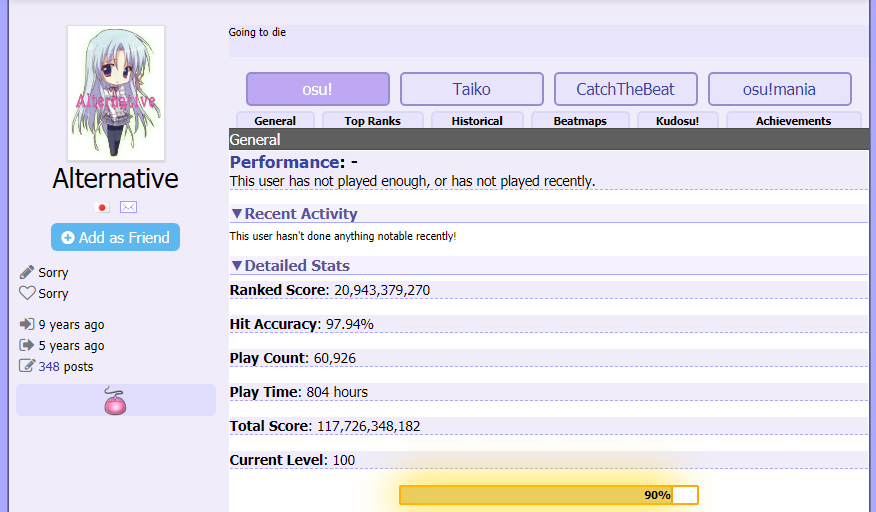Click the 'has not played enough' notice
876x512 pixels.
click(412, 181)
